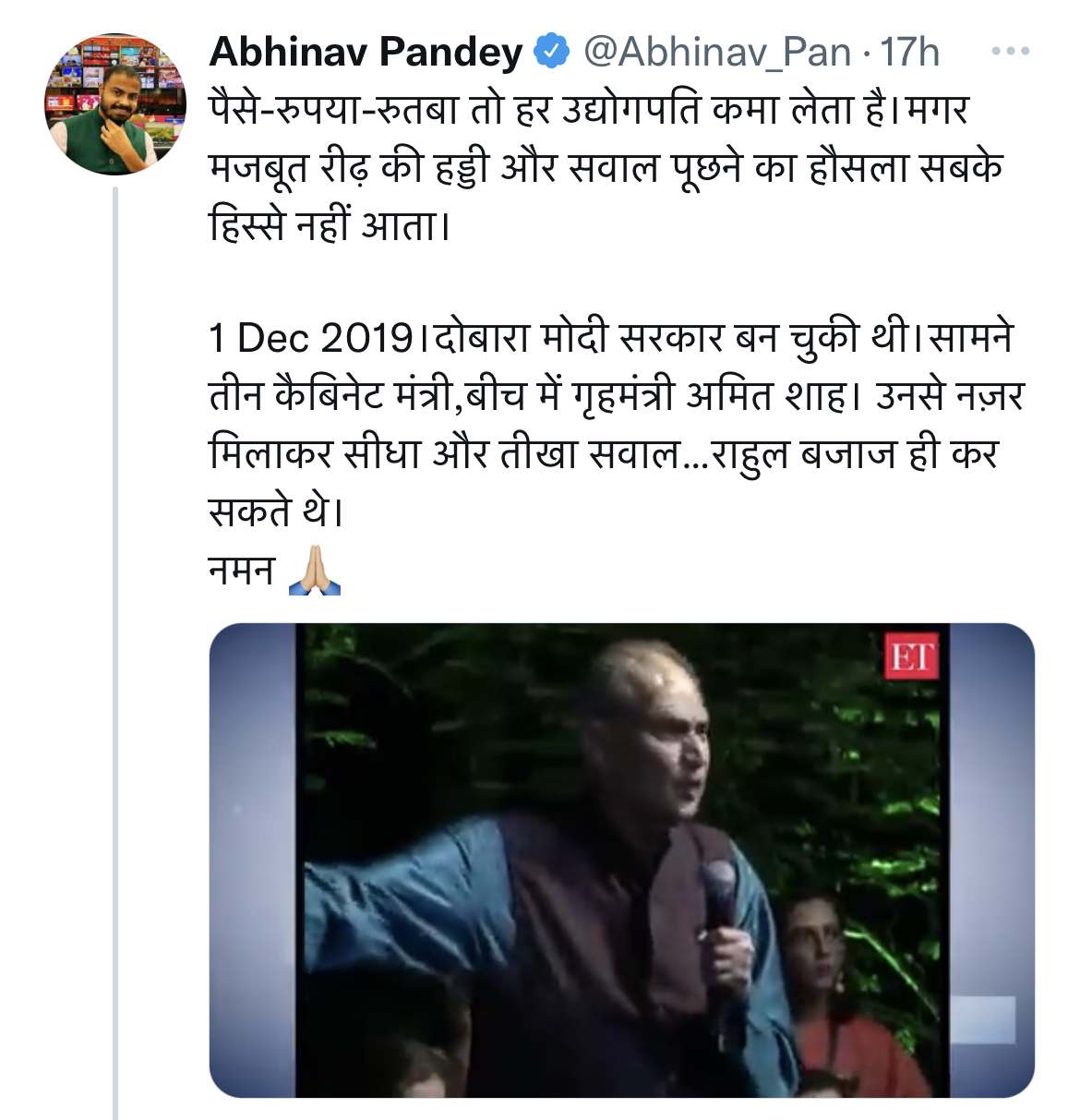
Task: Select the tweet's first paragraph starting पैसे-रुपया-रुतबा
Action: (606, 167)
